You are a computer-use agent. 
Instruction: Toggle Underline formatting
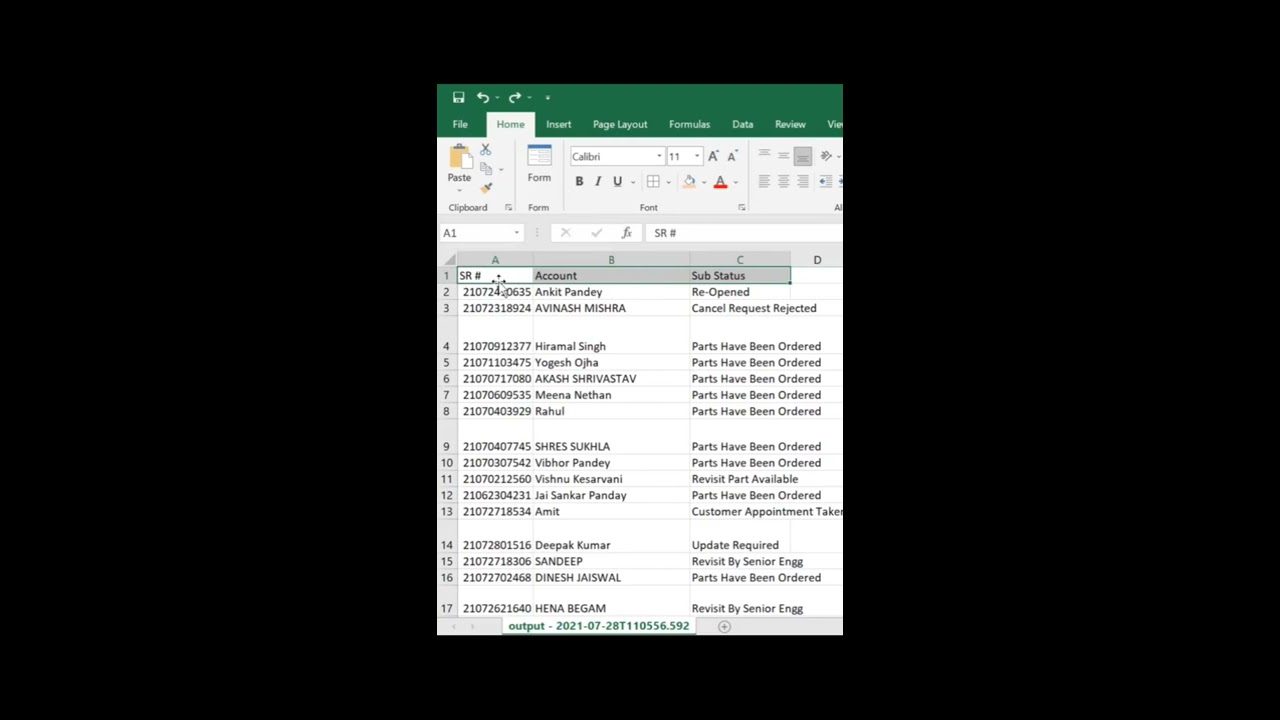(x=617, y=182)
